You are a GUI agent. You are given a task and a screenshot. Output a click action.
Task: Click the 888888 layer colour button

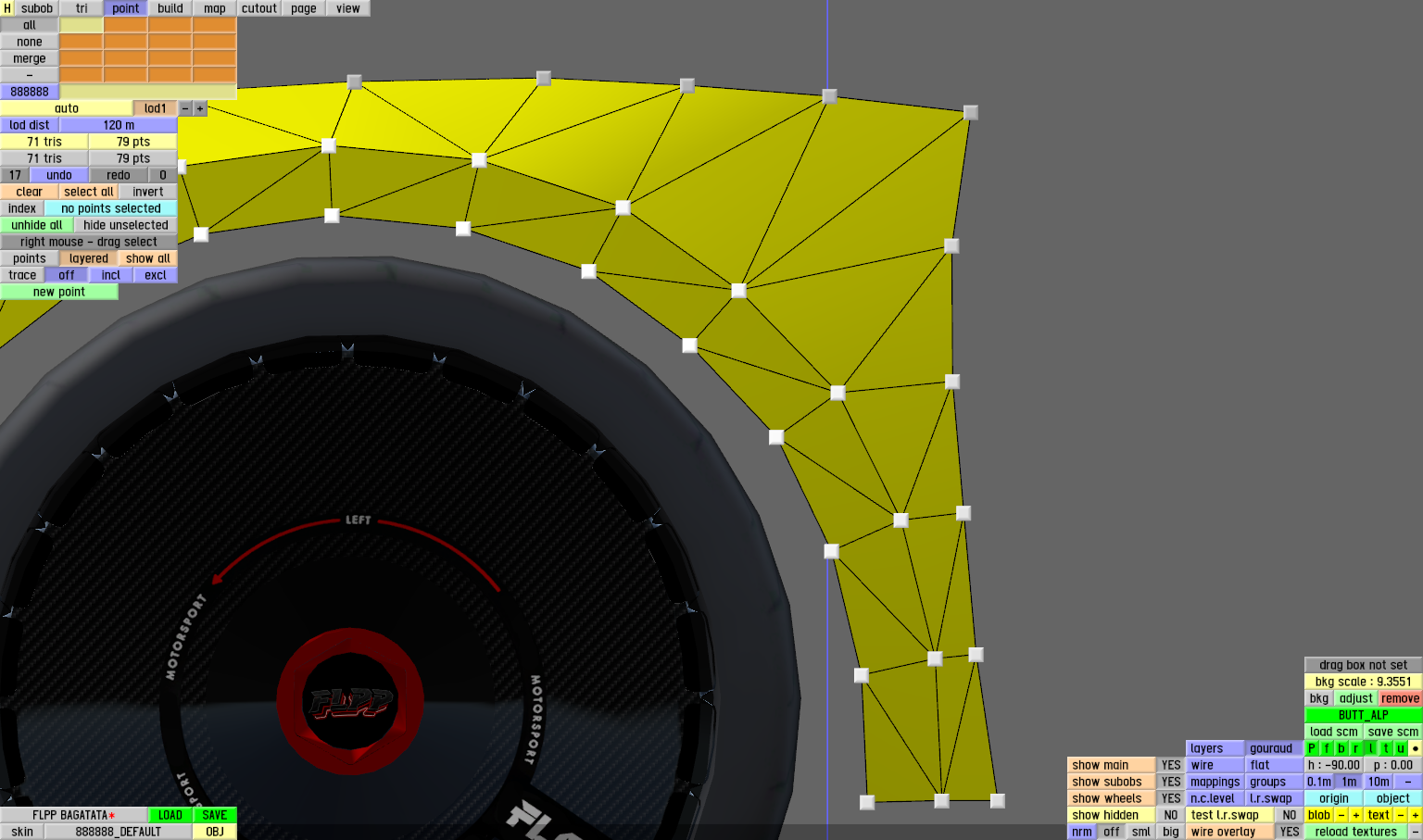[x=30, y=92]
